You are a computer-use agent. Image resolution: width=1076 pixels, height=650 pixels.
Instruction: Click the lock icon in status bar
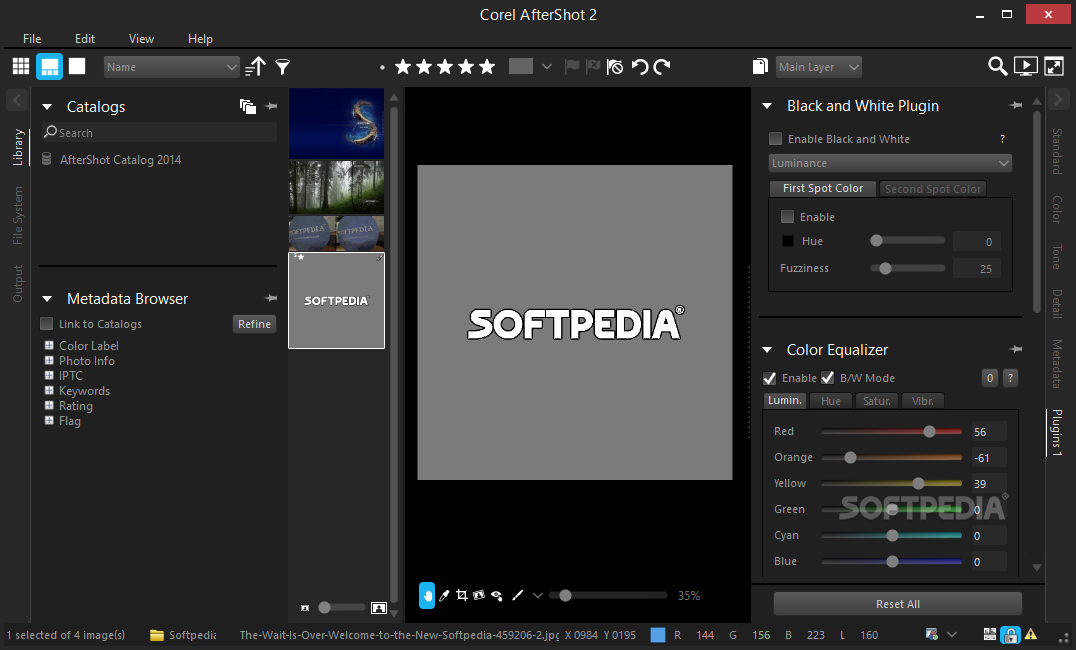coord(1009,635)
